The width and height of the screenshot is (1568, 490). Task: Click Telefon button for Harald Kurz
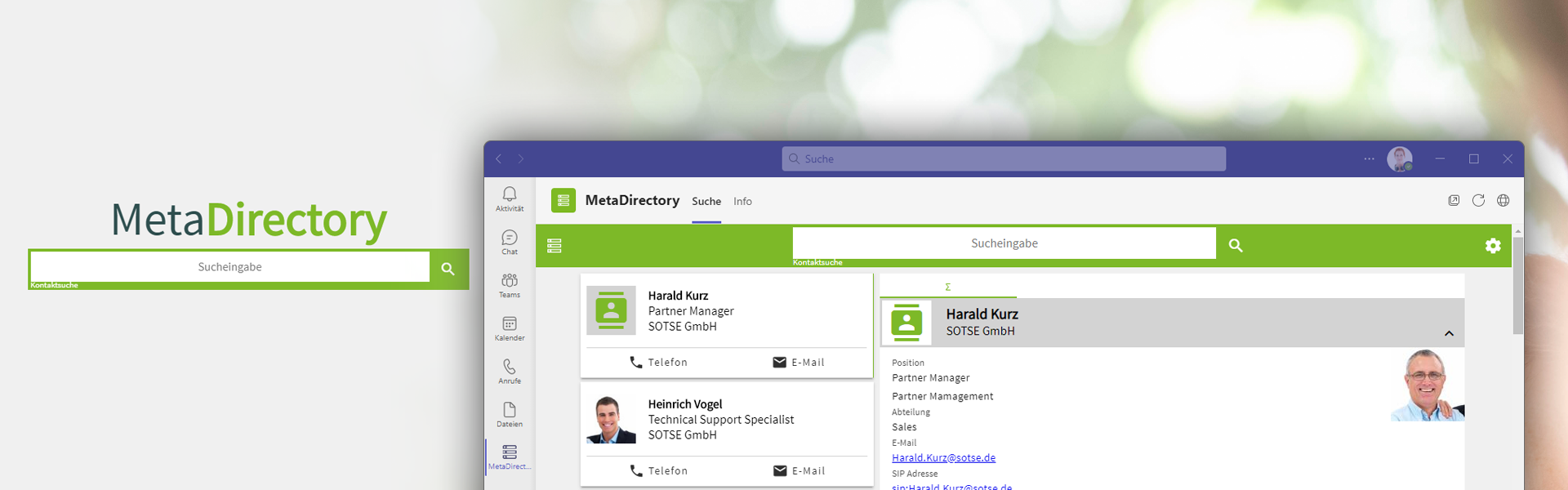658,363
